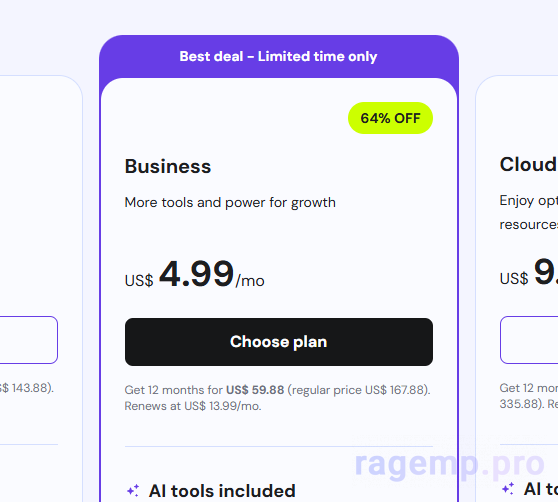Click the bold US$ 59.88 twelve-month price text
This screenshot has width=558, height=502.
[x=255, y=390]
